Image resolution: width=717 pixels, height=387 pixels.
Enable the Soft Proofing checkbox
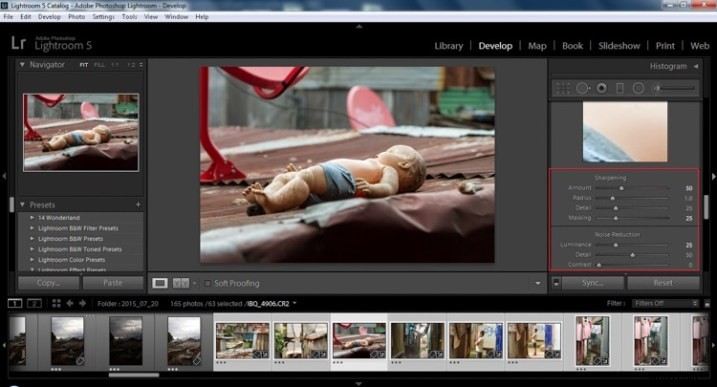tap(207, 283)
